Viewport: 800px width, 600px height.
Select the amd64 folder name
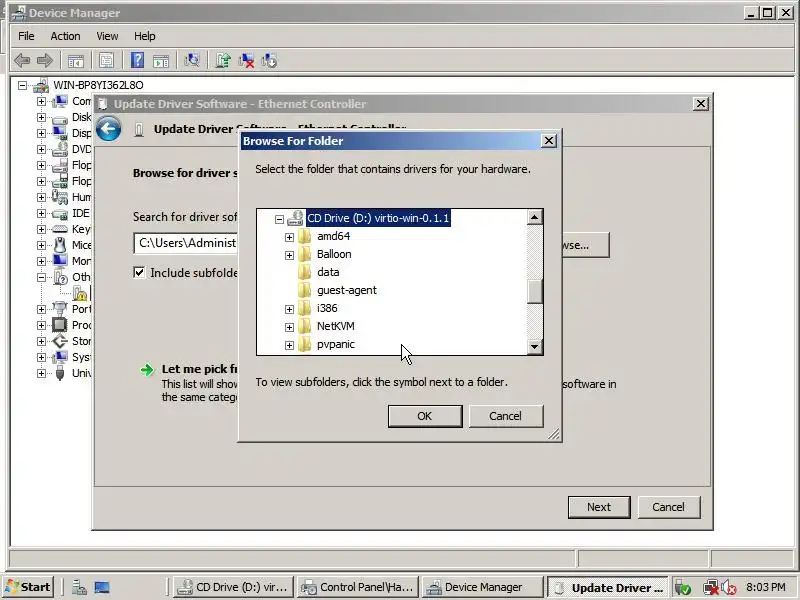click(334, 236)
